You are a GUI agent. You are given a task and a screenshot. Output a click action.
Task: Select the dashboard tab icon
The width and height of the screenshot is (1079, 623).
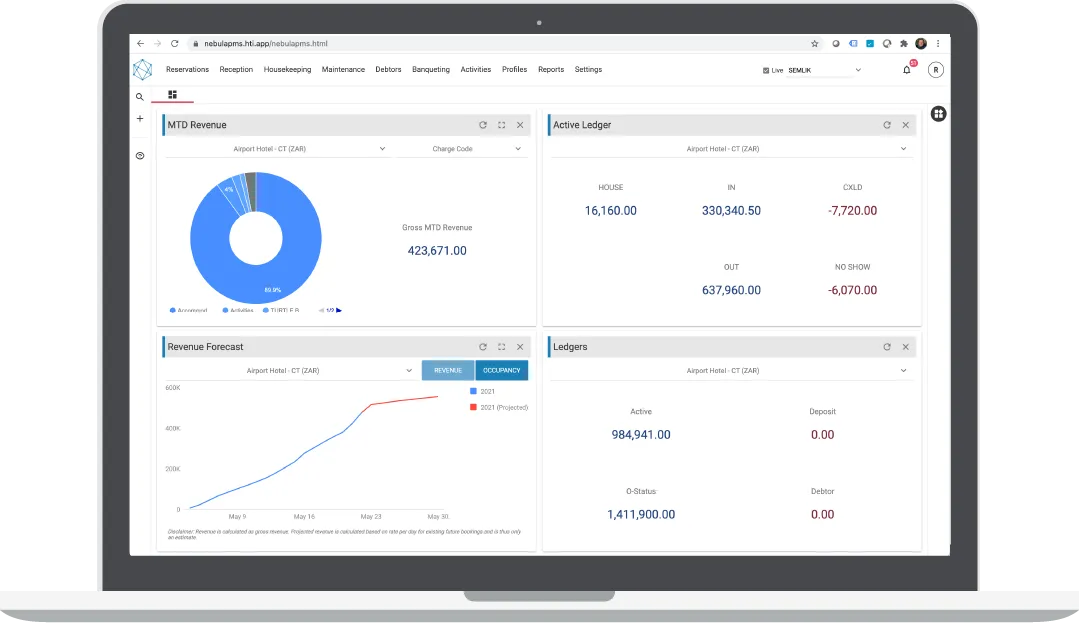(x=173, y=94)
